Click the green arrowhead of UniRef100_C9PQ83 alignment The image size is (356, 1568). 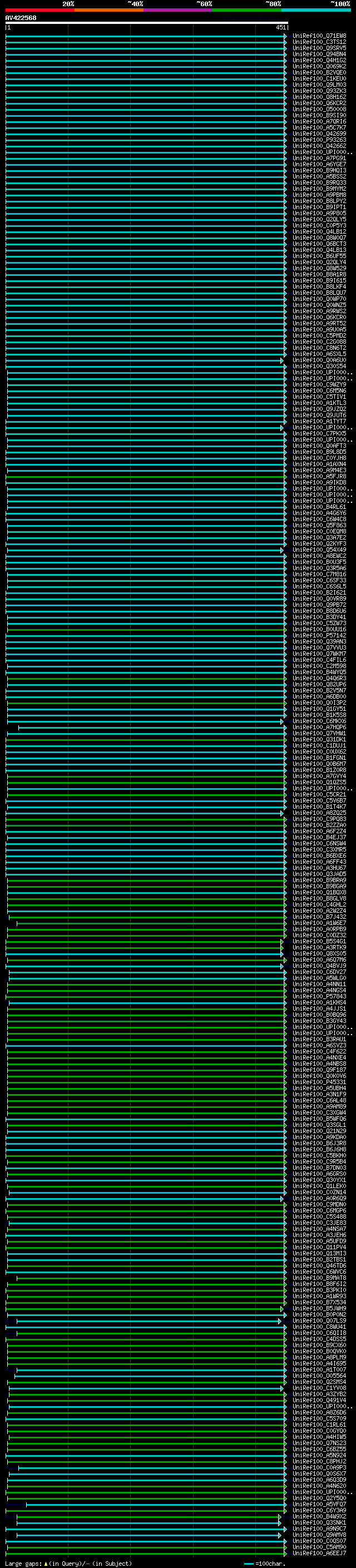[x=285, y=819]
